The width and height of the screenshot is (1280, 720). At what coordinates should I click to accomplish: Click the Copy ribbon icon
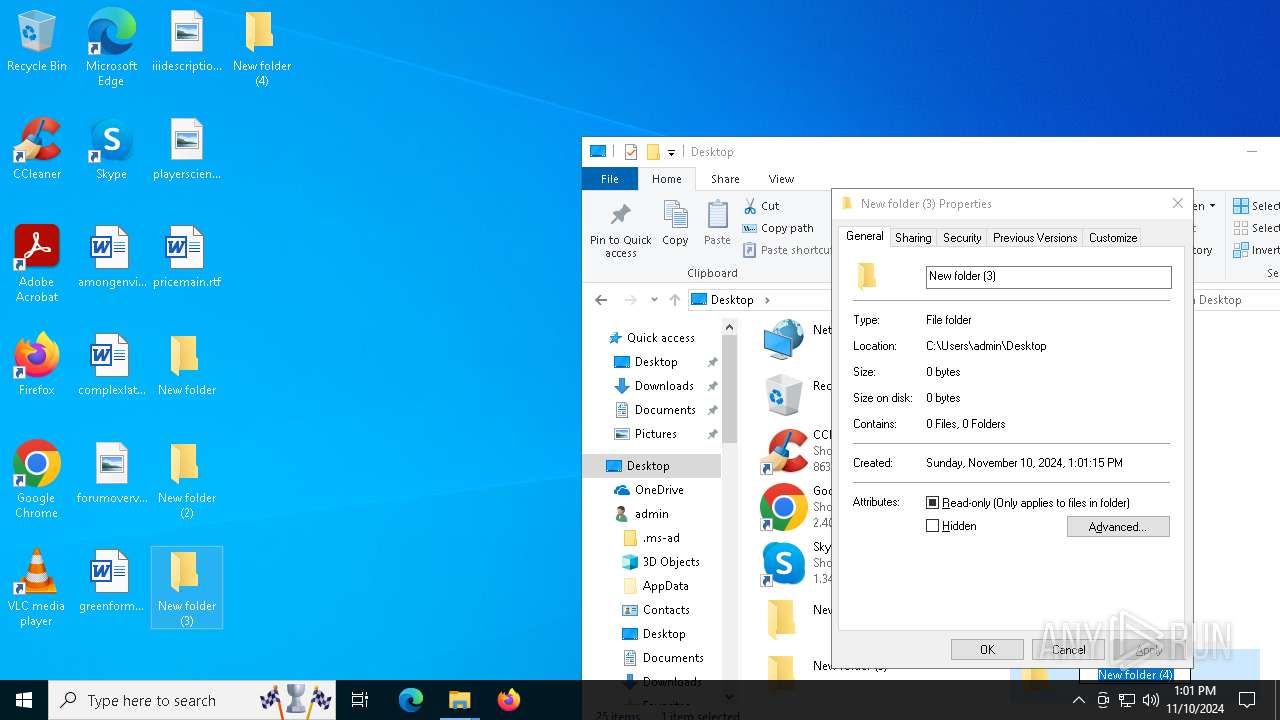[675, 224]
